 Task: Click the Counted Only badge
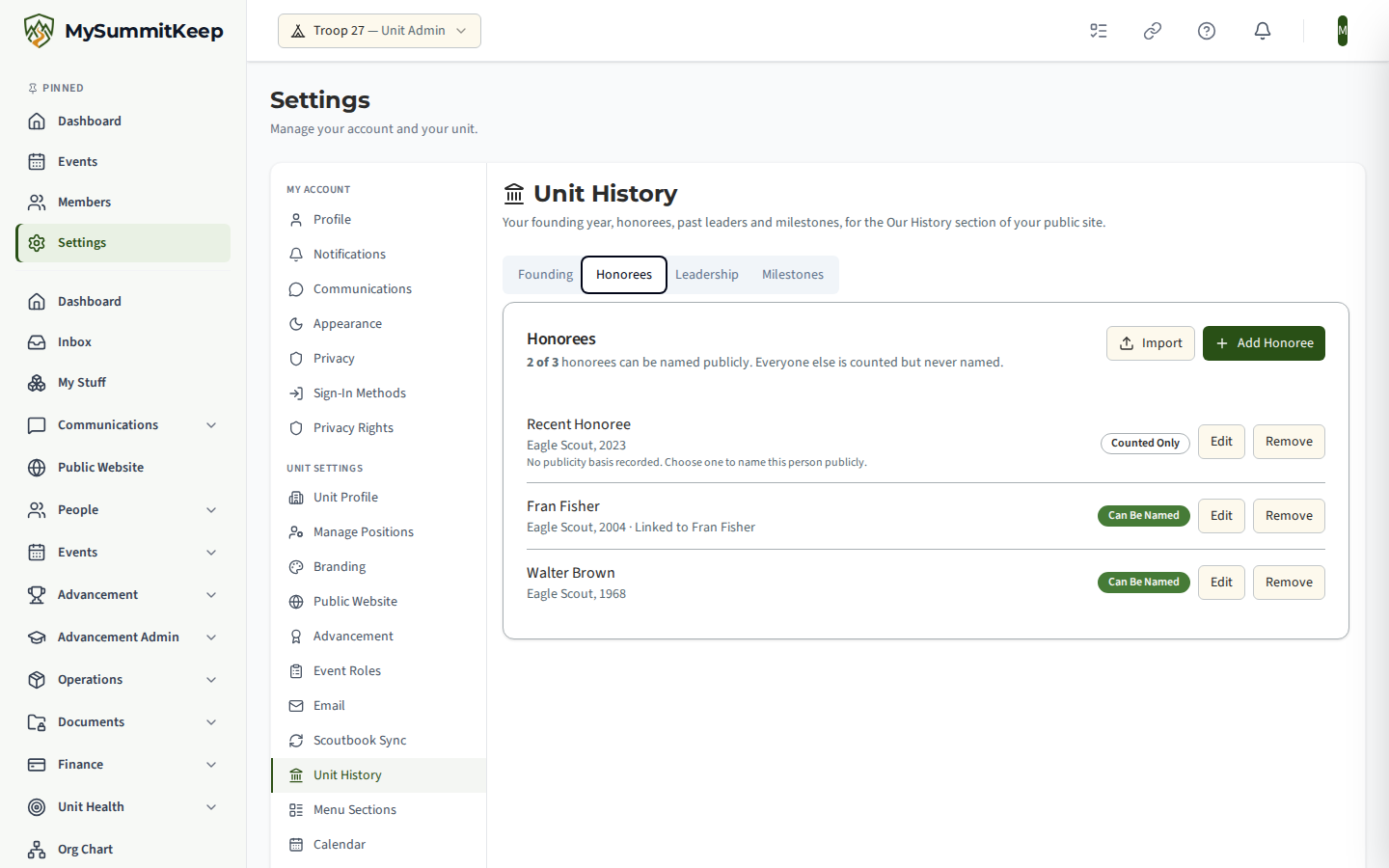1145,444
